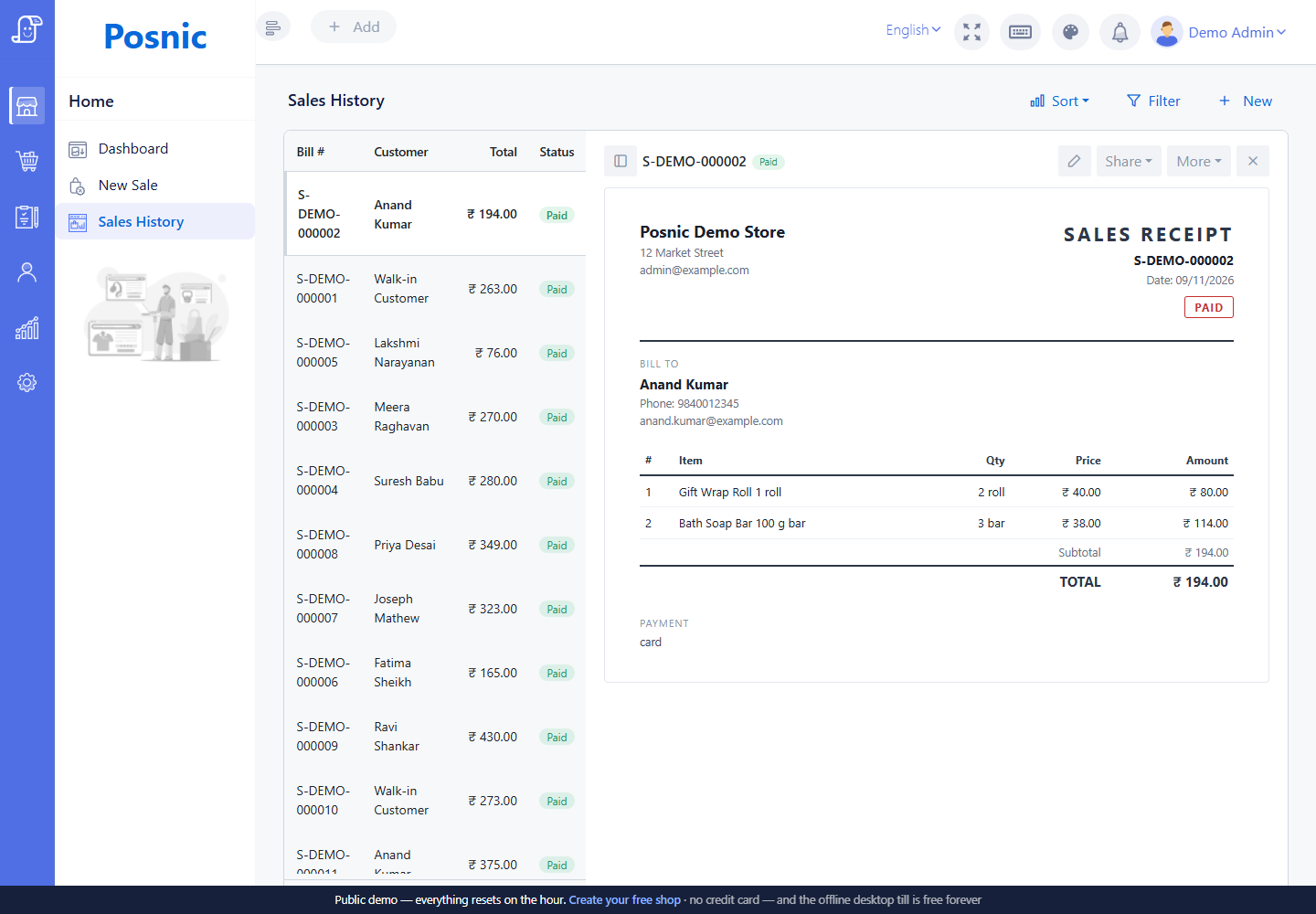Open the reports bar chart sidebar icon

pyautogui.click(x=27, y=327)
